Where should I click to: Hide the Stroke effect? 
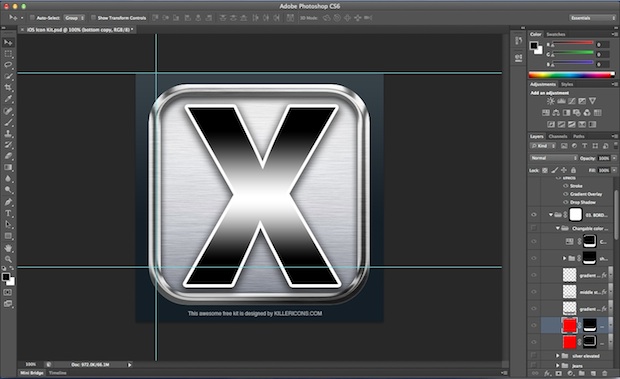(x=565, y=186)
